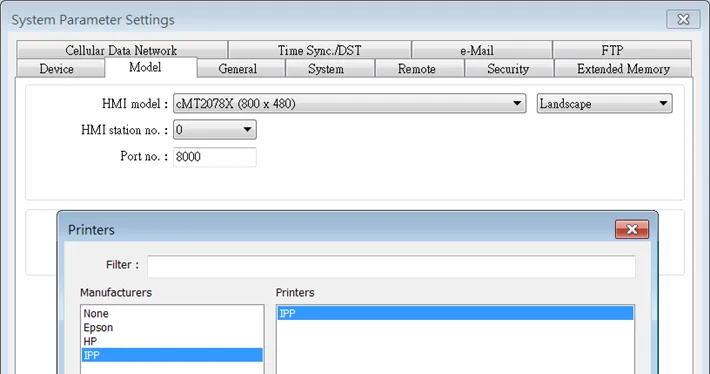Select None in Manufacturers list
710x374 pixels.
(x=172, y=313)
